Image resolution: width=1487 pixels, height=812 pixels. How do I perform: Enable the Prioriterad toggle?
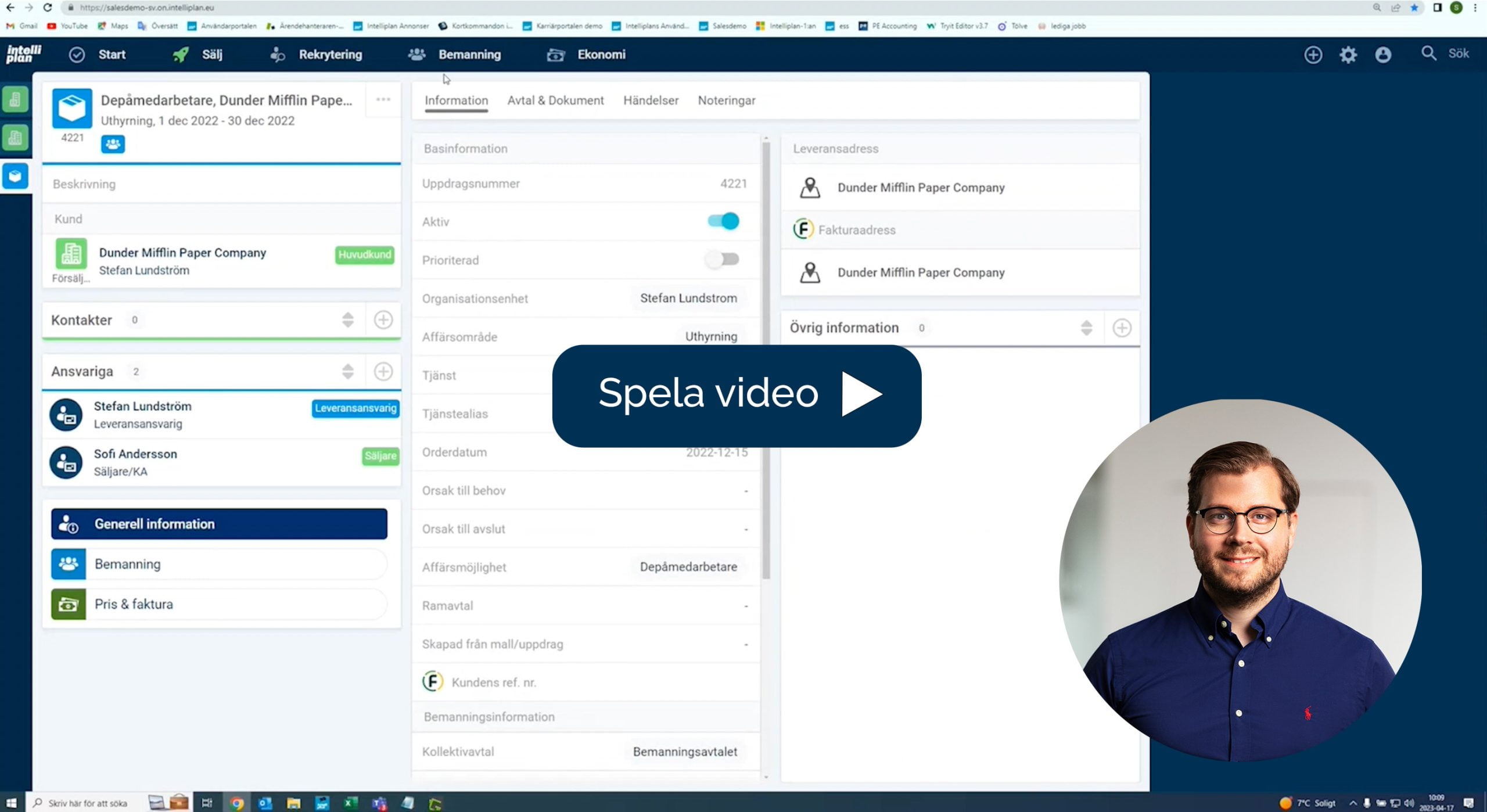tap(723, 260)
